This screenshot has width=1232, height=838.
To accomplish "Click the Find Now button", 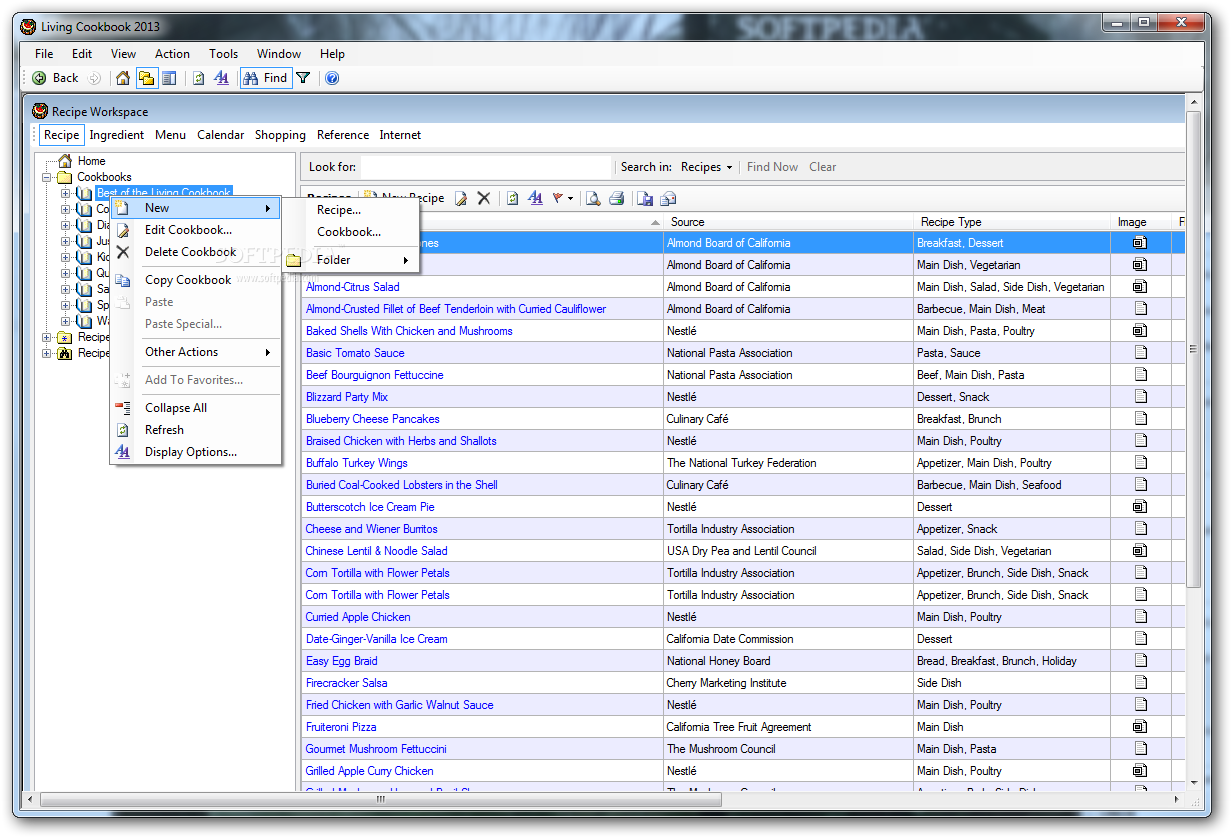I will [772, 167].
